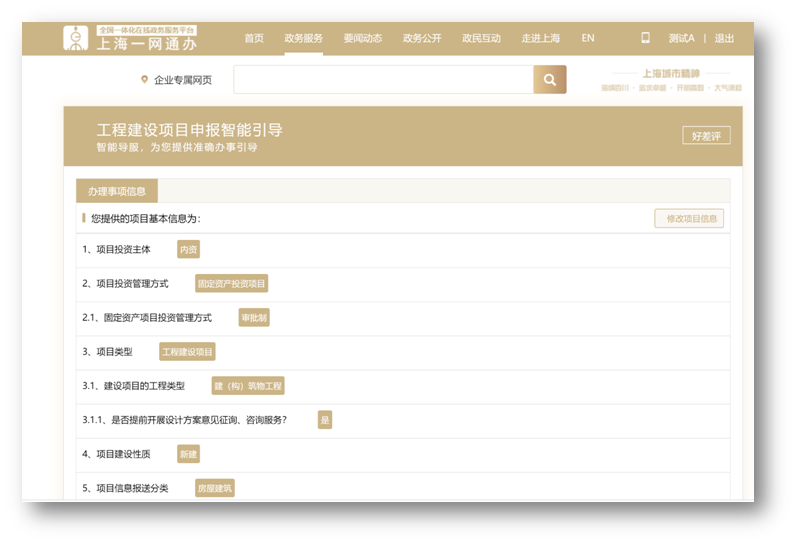Click the location pin icon beside 企业专属网页
The width and height of the screenshot is (796, 544).
(144, 80)
